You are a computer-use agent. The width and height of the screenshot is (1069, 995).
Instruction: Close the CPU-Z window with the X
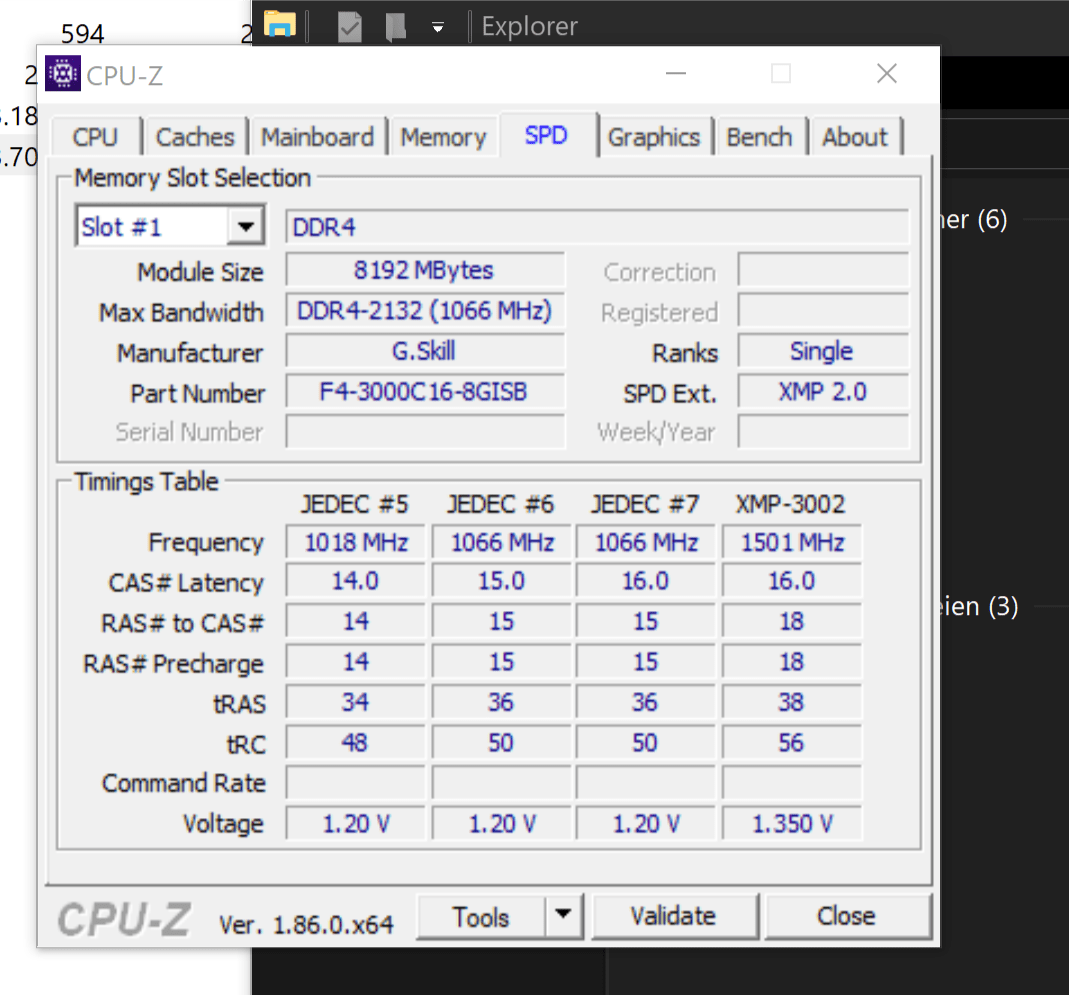886,73
